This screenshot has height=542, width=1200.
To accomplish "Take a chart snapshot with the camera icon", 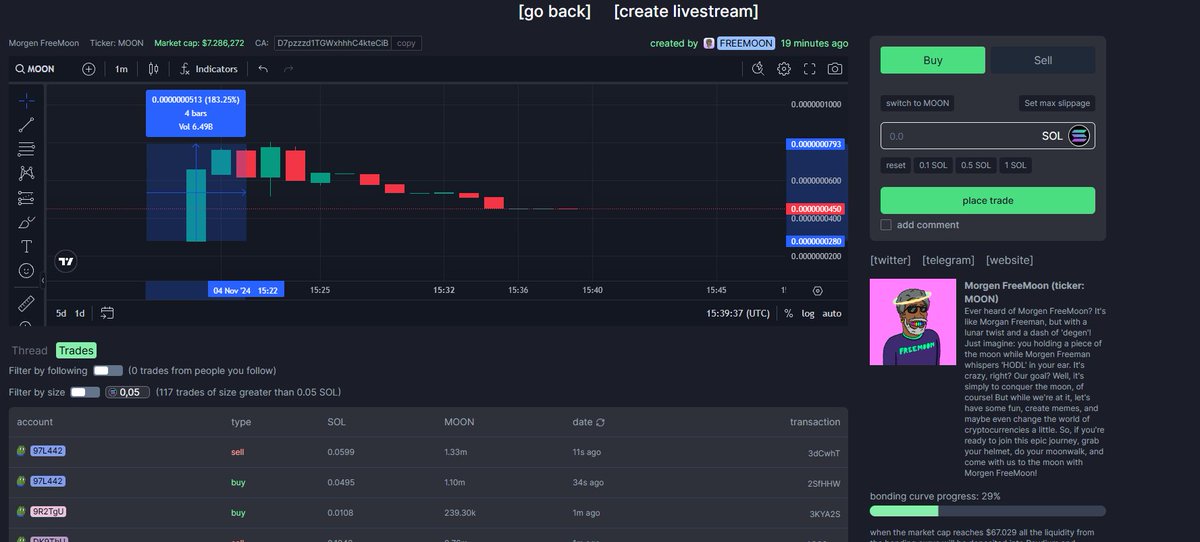I will [835, 69].
